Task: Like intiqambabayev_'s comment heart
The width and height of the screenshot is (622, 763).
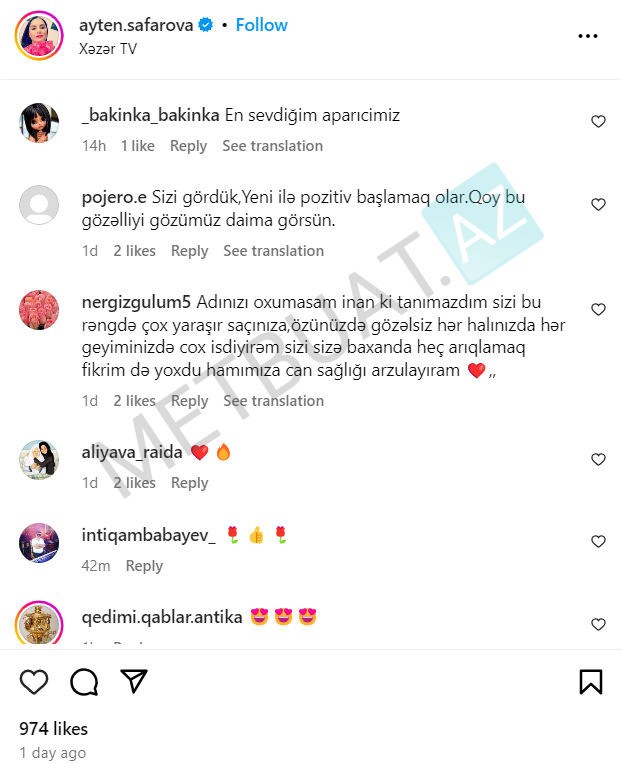Action: [598, 542]
